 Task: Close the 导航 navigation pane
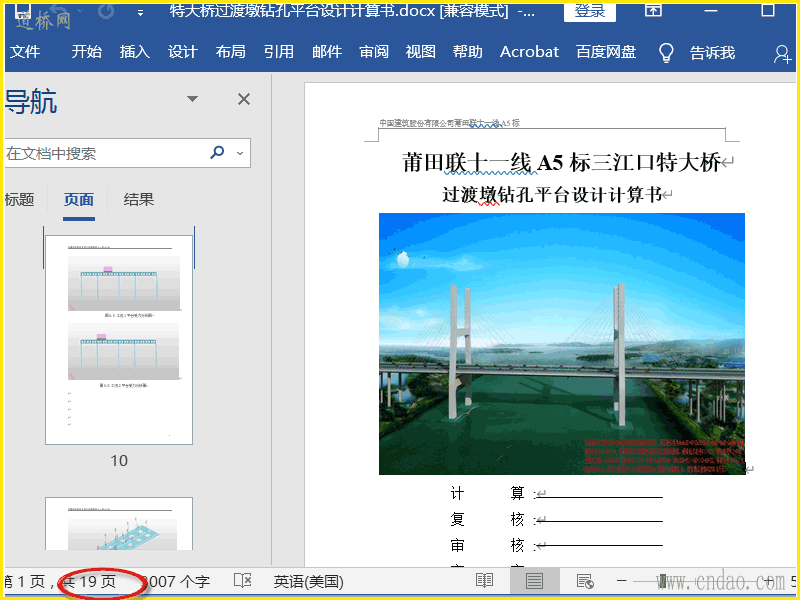pyautogui.click(x=244, y=99)
